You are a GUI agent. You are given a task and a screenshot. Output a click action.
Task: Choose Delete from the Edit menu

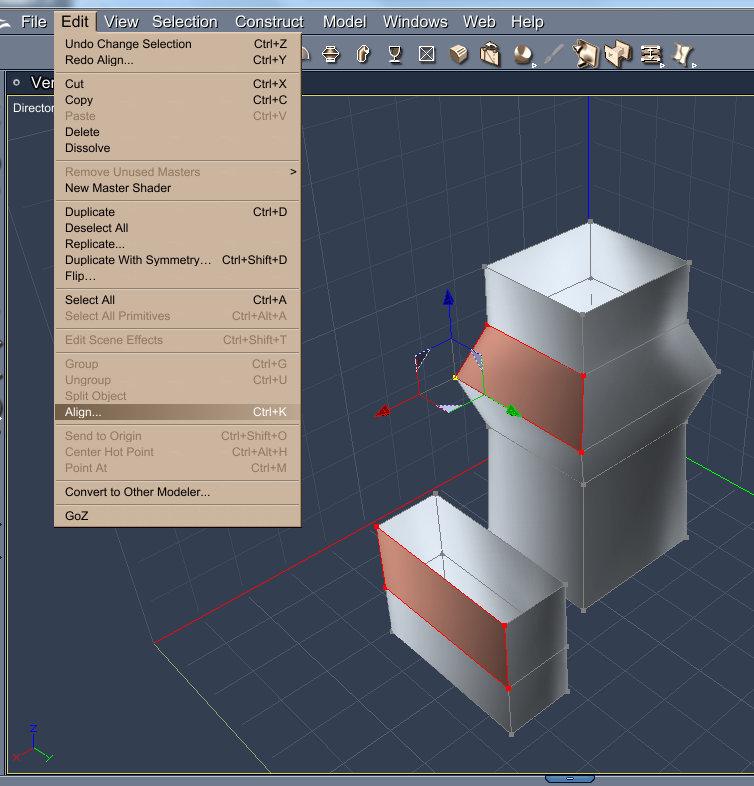point(177,132)
